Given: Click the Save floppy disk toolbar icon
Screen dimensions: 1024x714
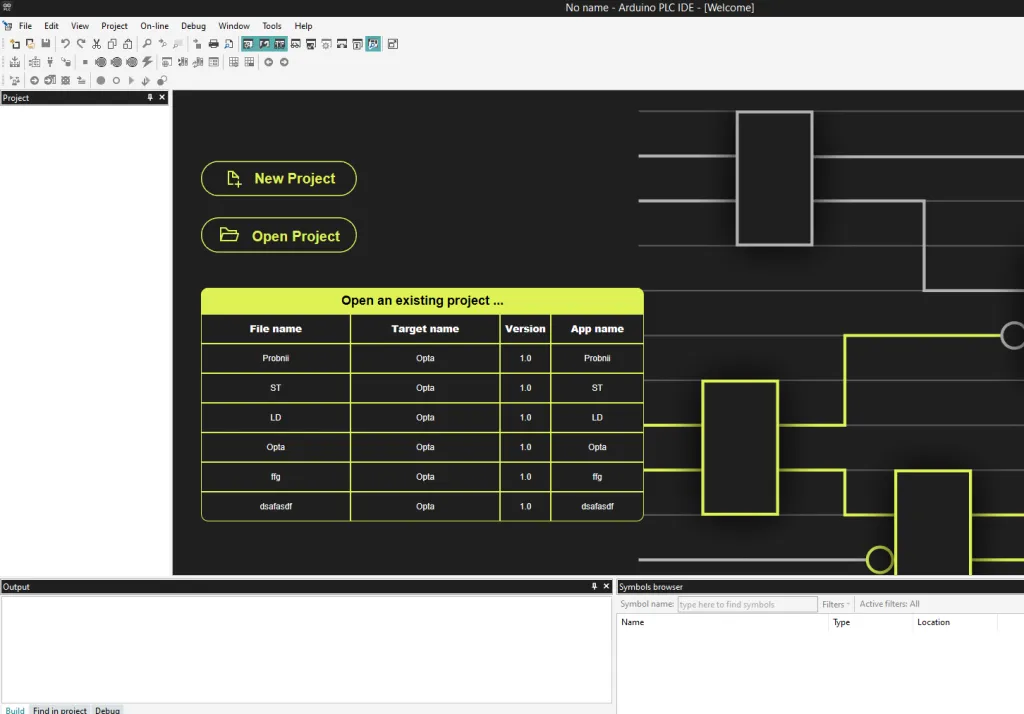Looking at the screenshot, I should 46,44.
